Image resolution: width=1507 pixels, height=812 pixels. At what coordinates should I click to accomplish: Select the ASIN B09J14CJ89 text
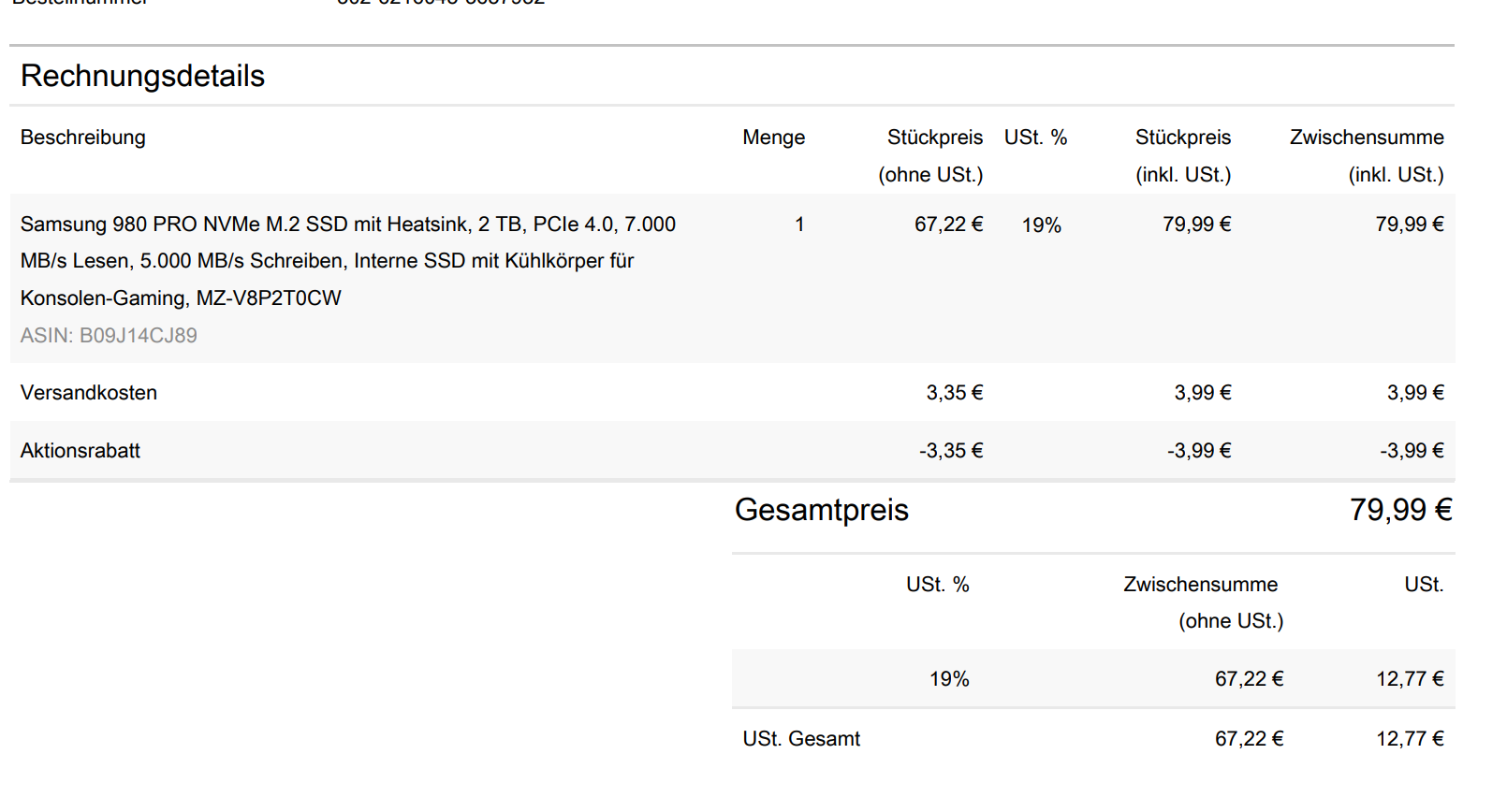click(x=109, y=336)
